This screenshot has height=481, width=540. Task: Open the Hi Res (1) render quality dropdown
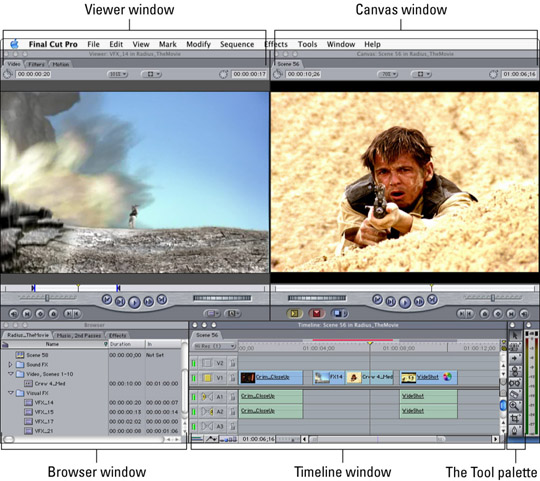tap(214, 346)
